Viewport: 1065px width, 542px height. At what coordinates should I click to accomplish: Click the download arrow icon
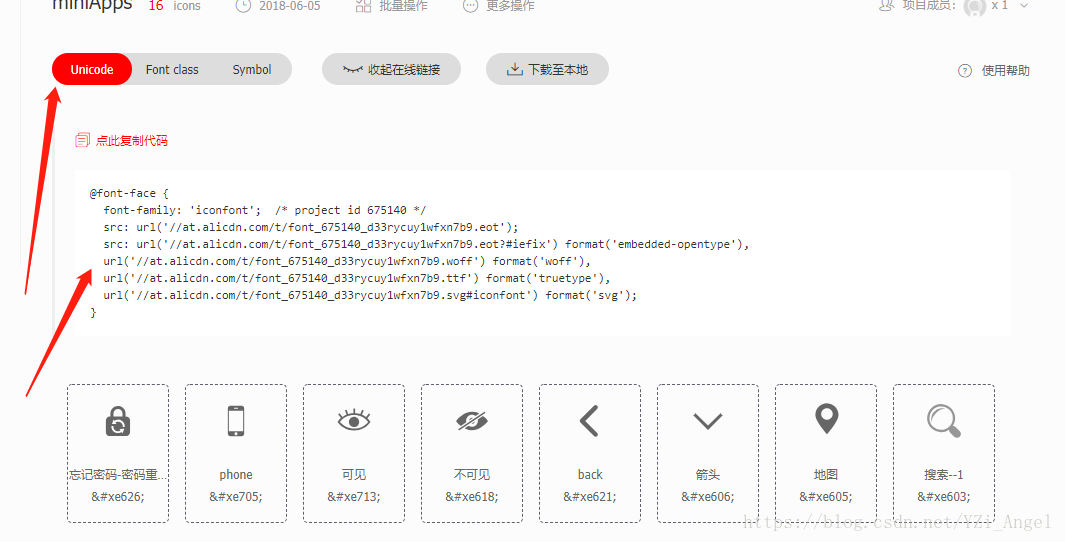point(515,69)
